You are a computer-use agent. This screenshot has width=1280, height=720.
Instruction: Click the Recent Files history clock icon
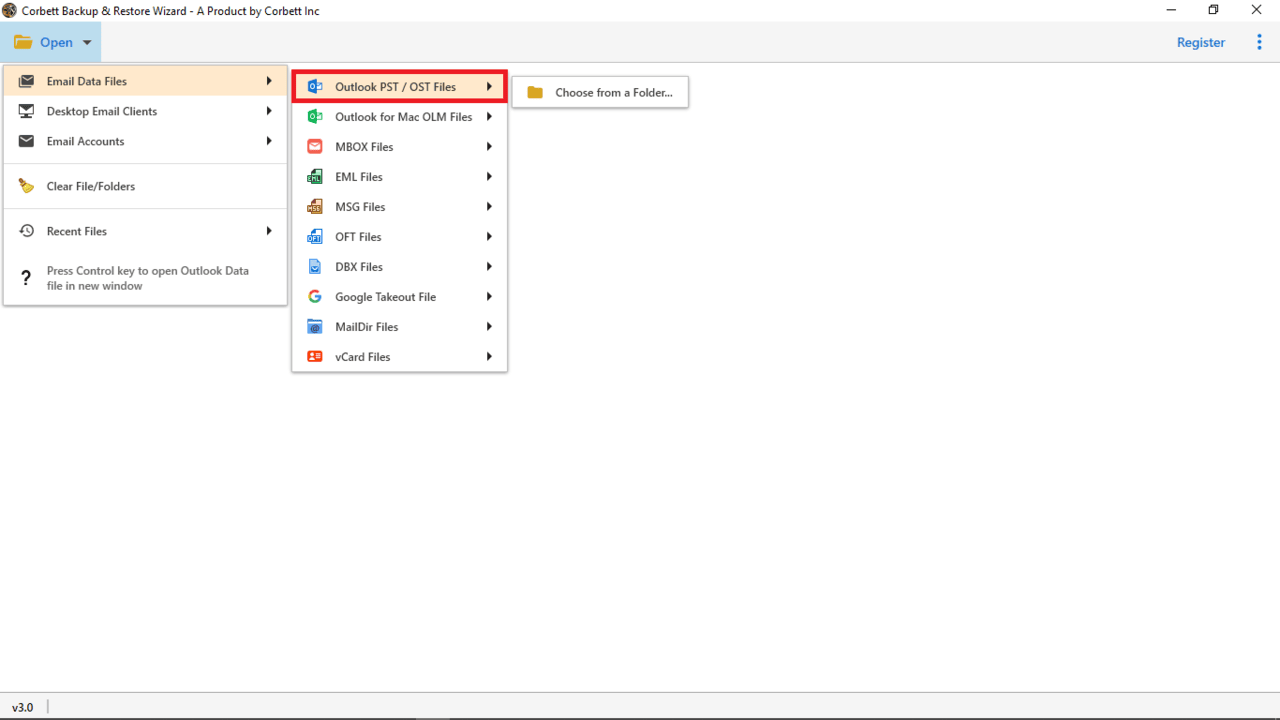(27, 231)
